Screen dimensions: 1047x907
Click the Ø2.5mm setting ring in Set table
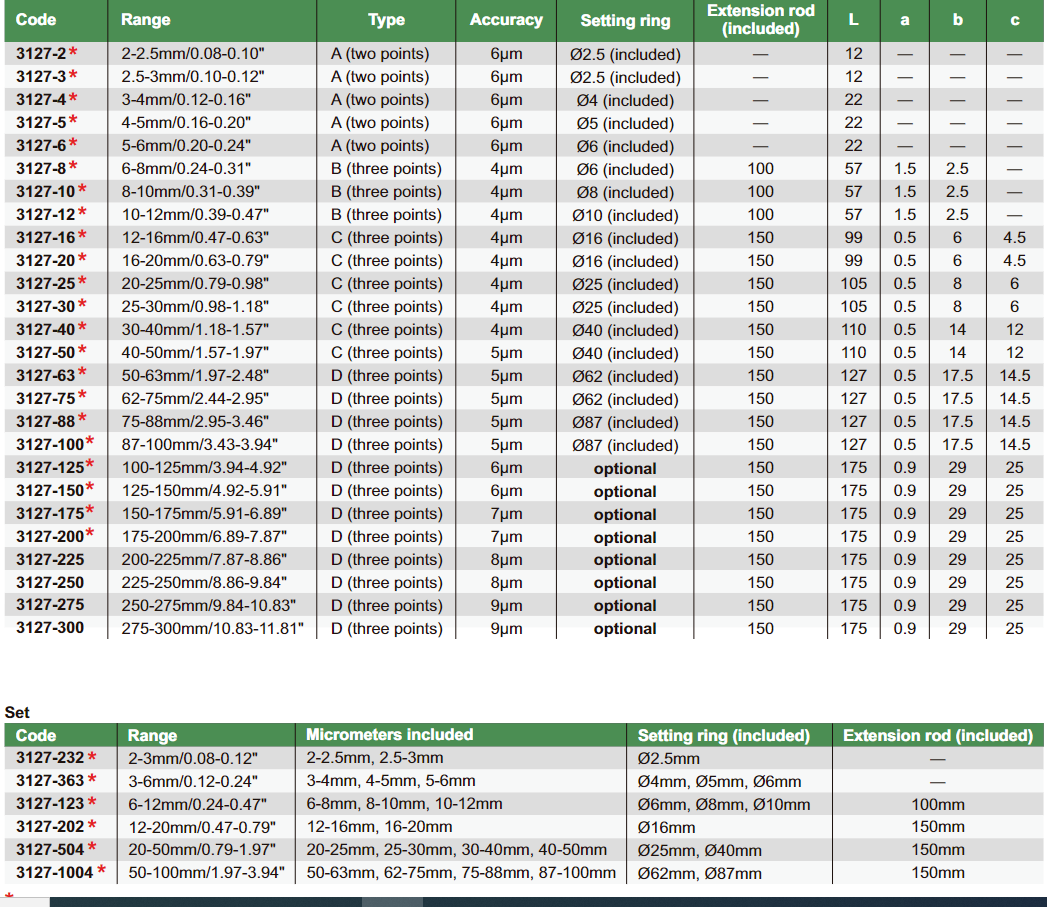(x=669, y=759)
